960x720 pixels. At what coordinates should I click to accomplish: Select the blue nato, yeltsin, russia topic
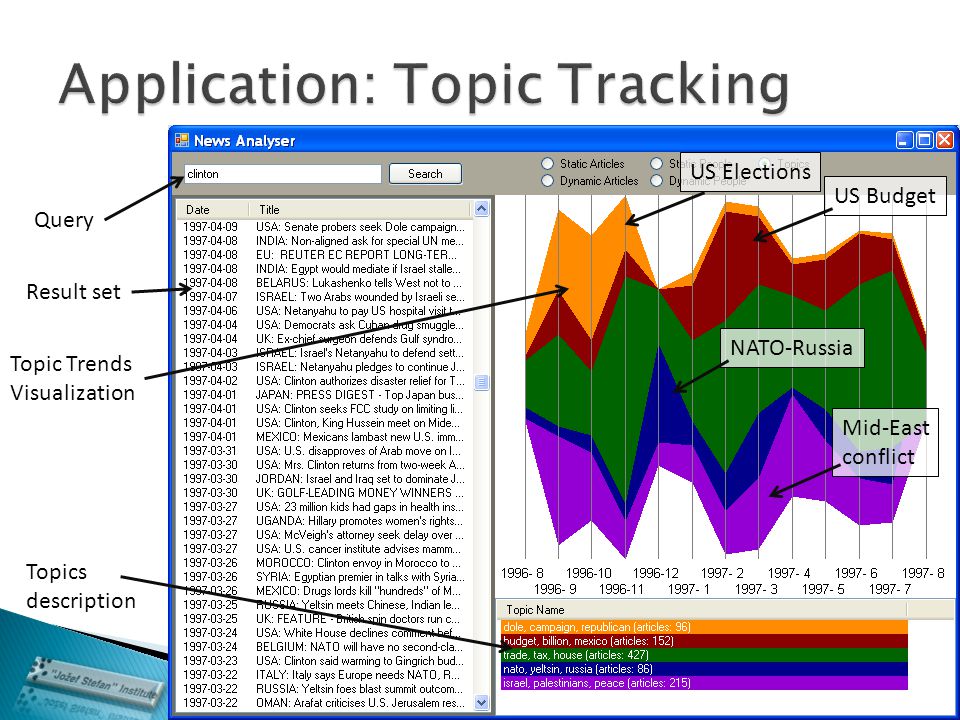(x=704, y=669)
